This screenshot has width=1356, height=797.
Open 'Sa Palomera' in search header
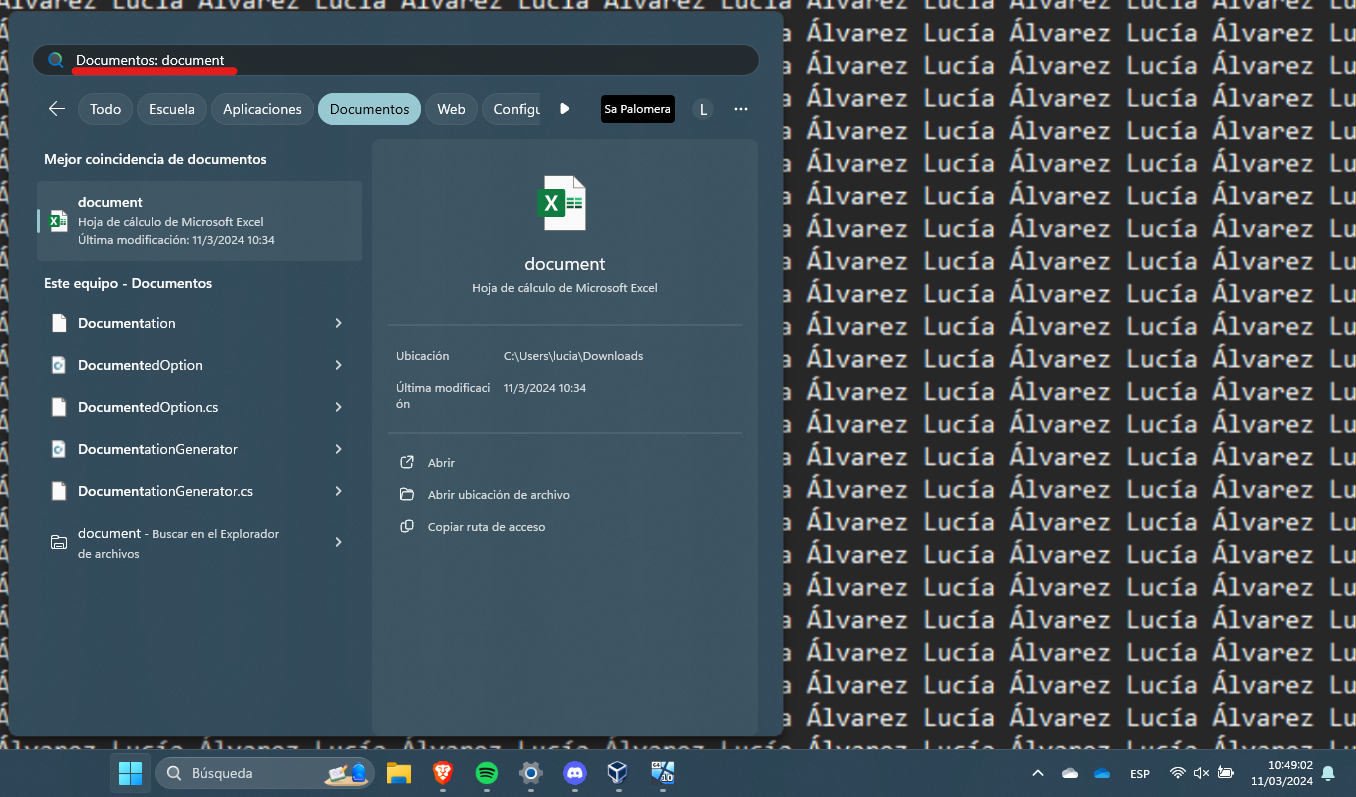click(637, 109)
